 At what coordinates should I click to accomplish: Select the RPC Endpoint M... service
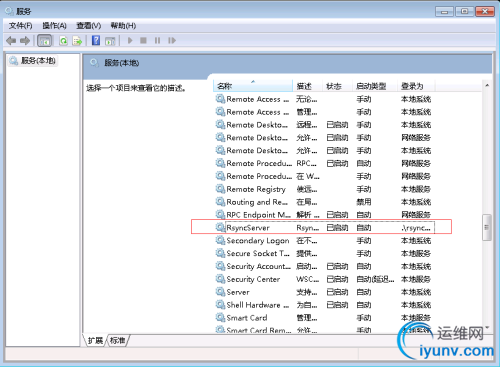323,215
